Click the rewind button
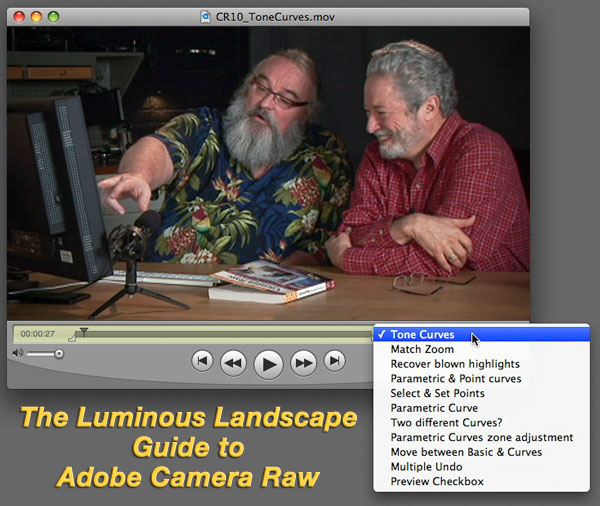Screen dimensions: 600x506 (233, 362)
